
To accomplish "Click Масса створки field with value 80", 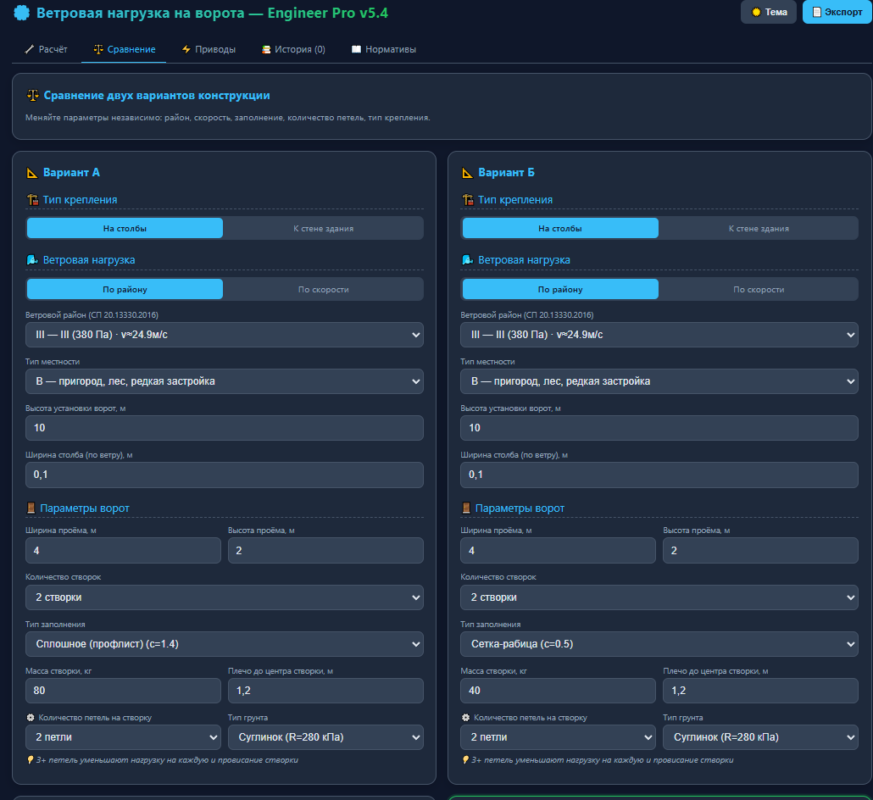I will coord(123,691).
